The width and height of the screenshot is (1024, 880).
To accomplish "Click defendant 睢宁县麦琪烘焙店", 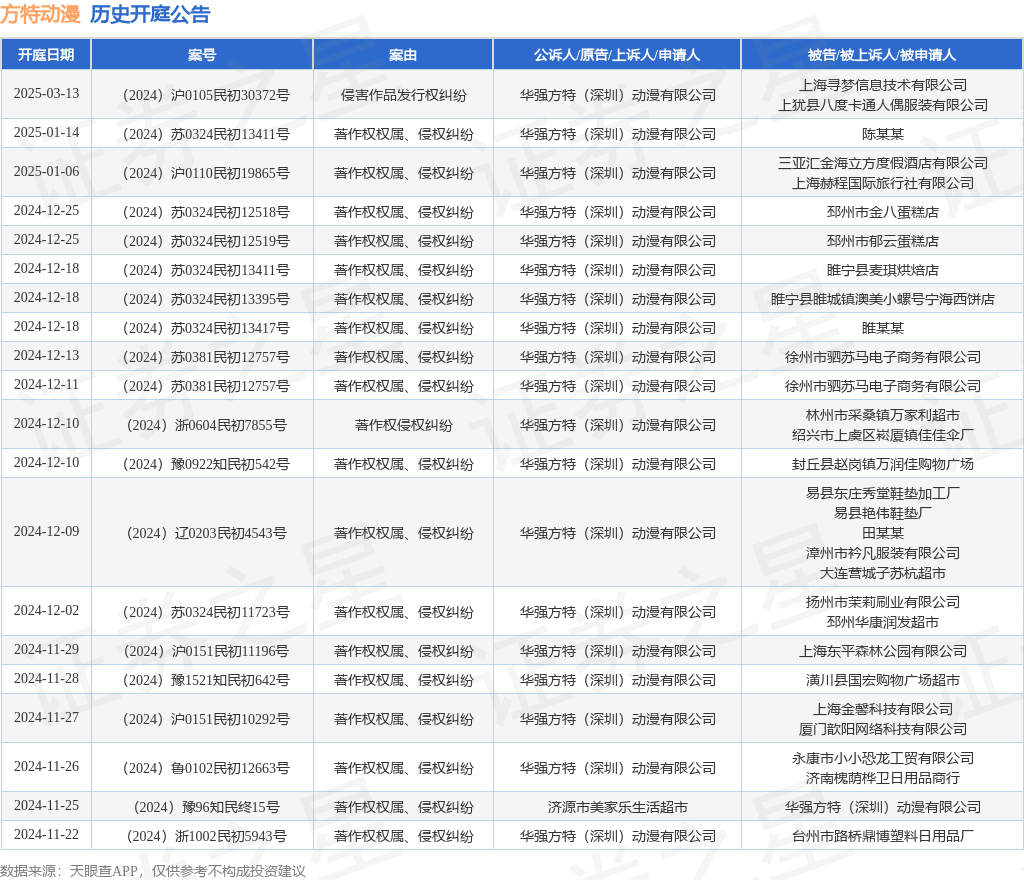I will pos(883,270).
